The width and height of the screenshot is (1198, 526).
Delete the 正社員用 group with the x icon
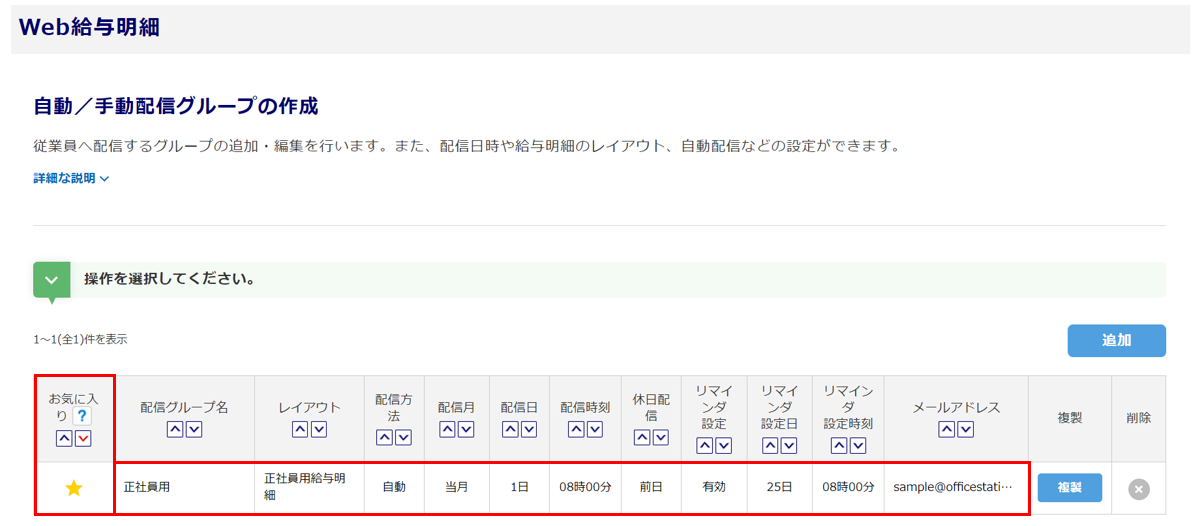(x=1139, y=489)
